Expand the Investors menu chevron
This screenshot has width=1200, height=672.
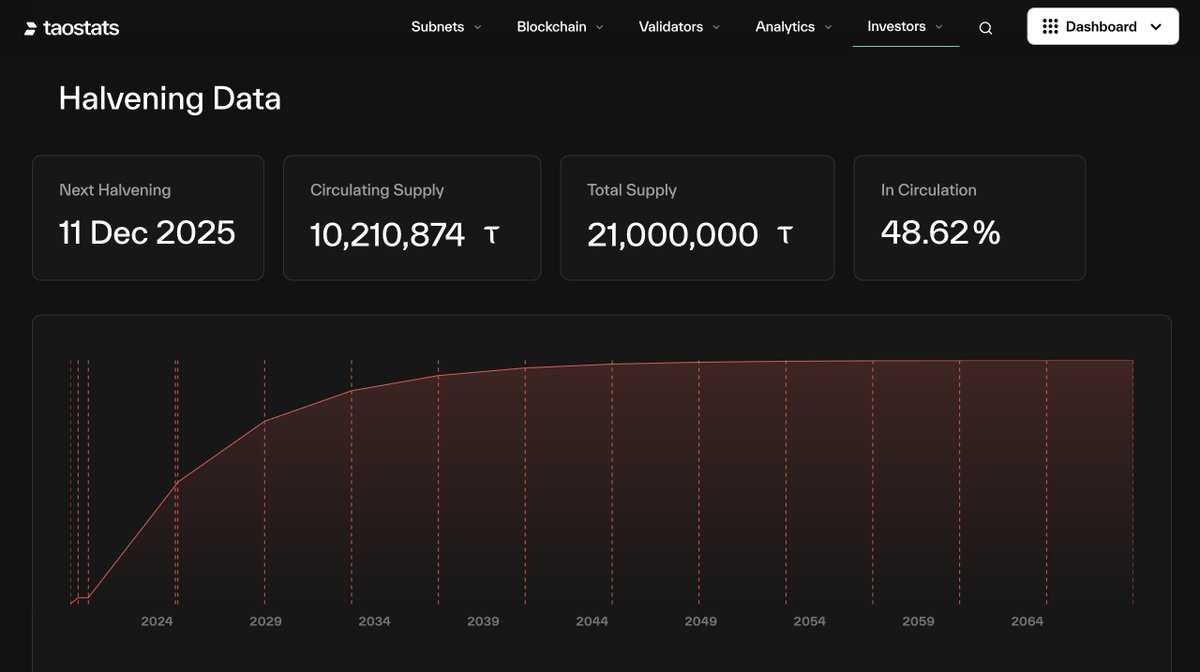pos(939,28)
